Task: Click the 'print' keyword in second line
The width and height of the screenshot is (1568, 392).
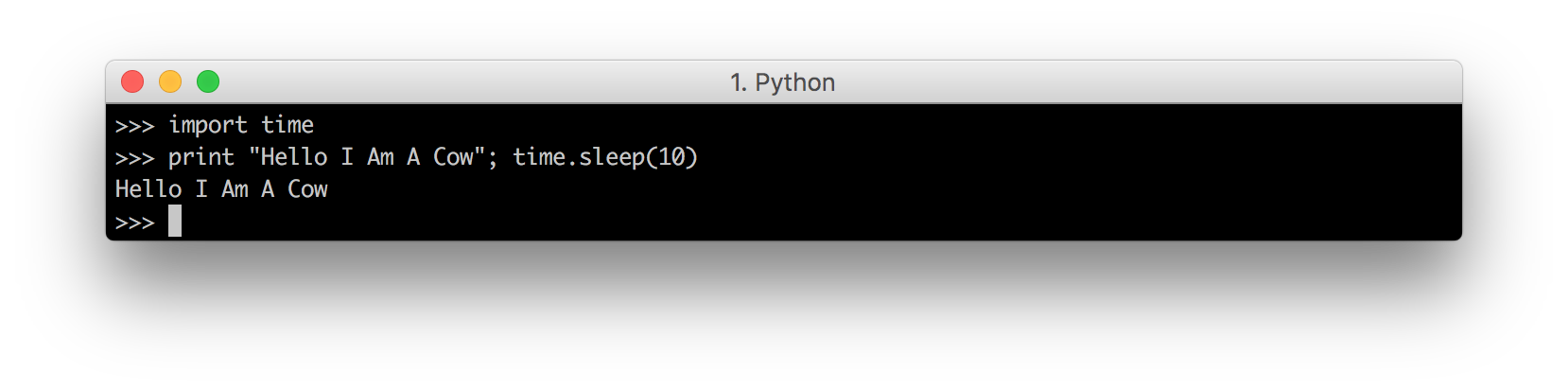Action: (x=201, y=158)
